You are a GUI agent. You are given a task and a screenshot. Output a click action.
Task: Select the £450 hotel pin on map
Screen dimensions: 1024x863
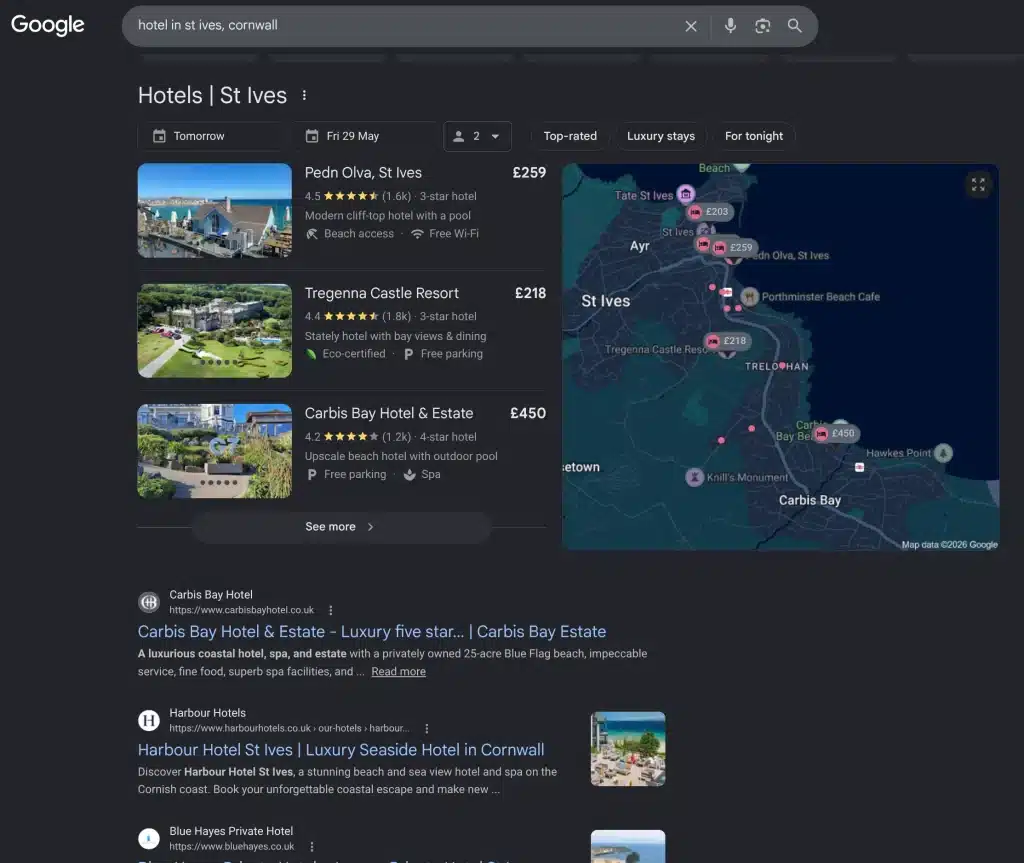pos(837,433)
